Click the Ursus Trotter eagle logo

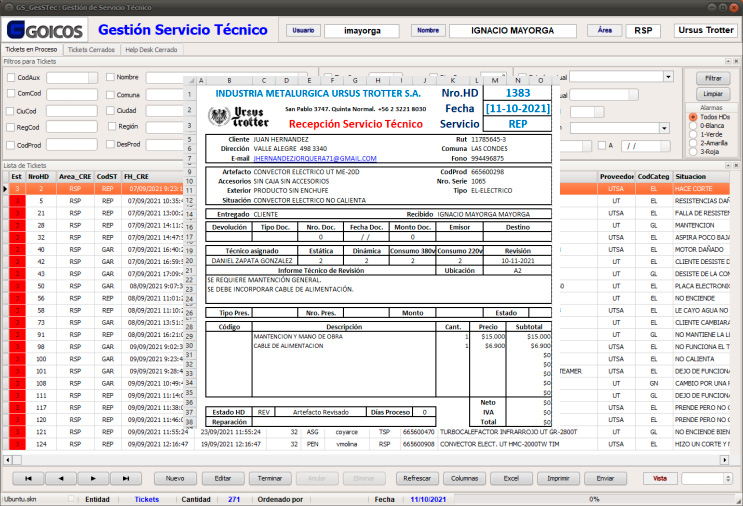[x=219, y=116]
